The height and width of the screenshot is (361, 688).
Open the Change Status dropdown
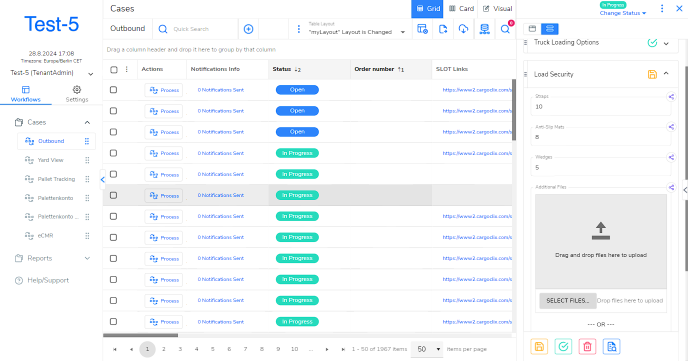(x=623, y=13)
